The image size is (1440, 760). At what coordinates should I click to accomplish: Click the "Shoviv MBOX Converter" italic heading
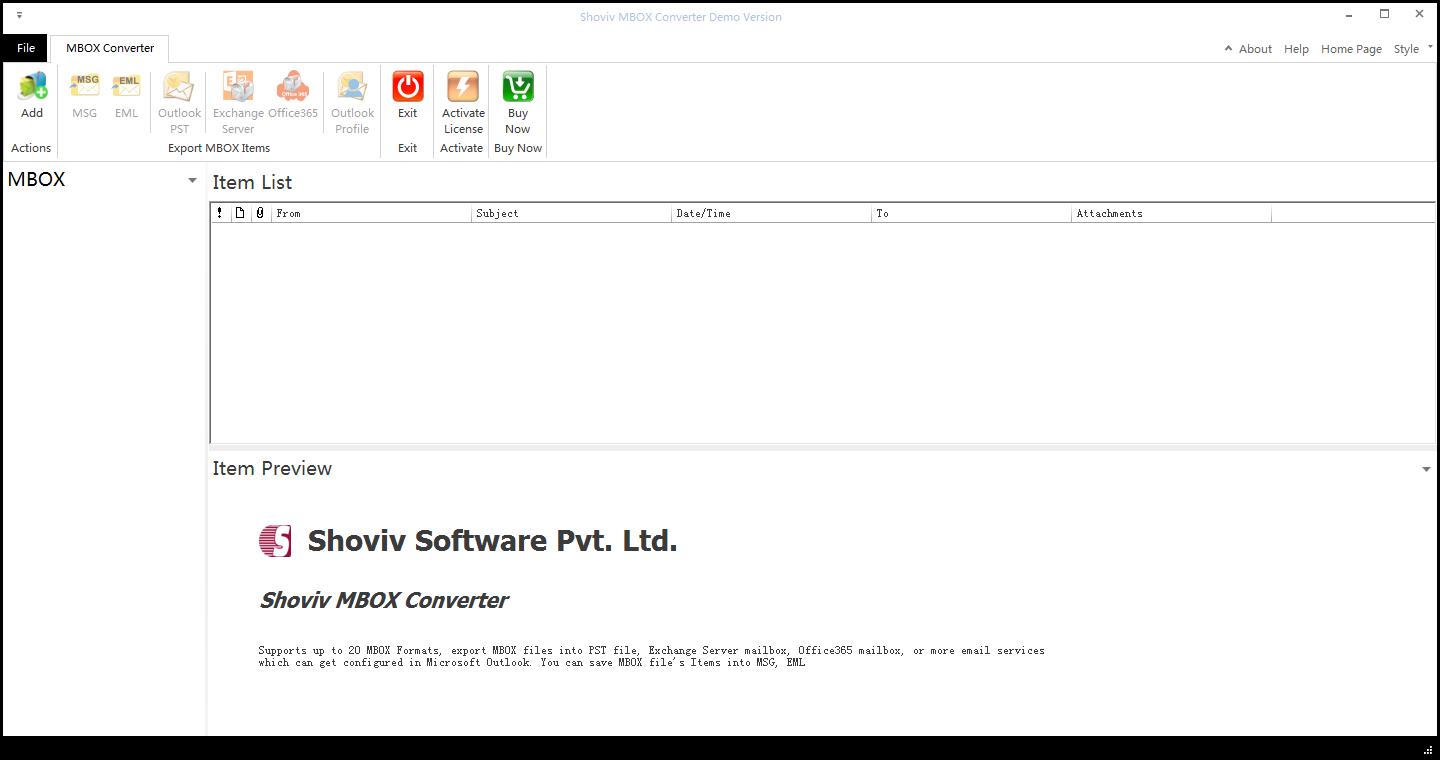coord(383,600)
